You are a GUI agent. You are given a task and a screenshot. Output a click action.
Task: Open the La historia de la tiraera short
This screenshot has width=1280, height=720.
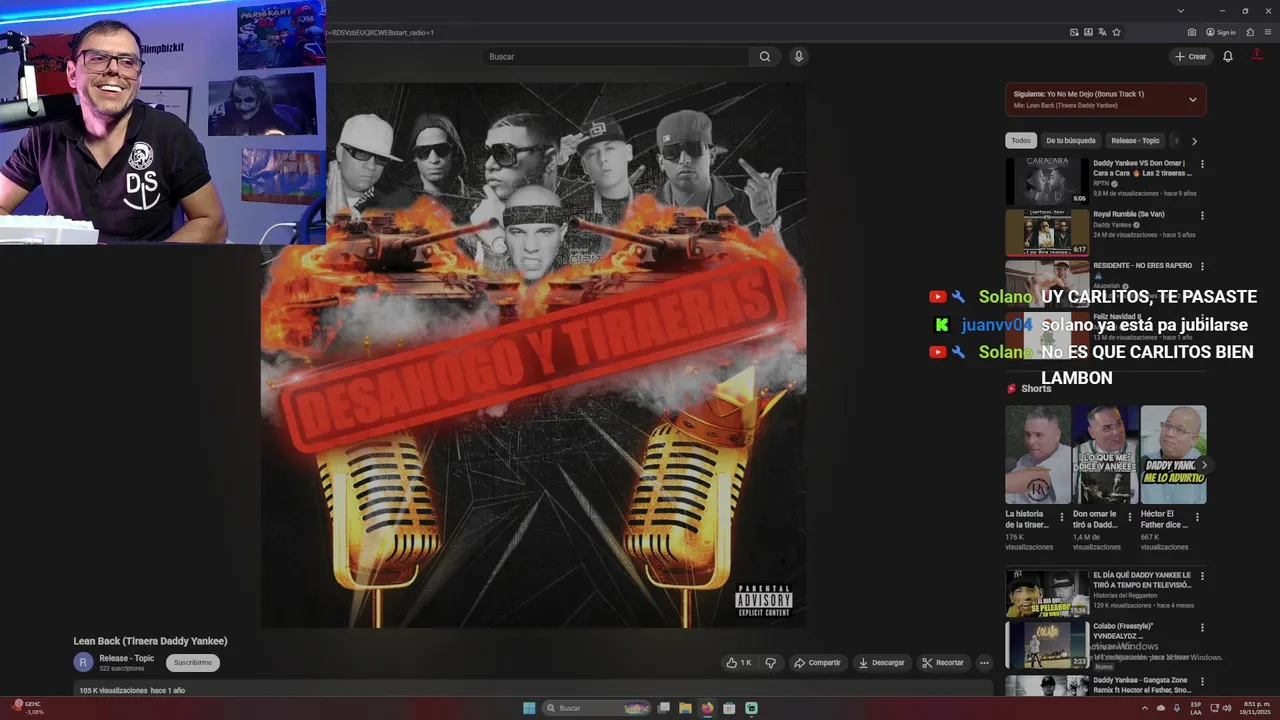coord(1038,454)
